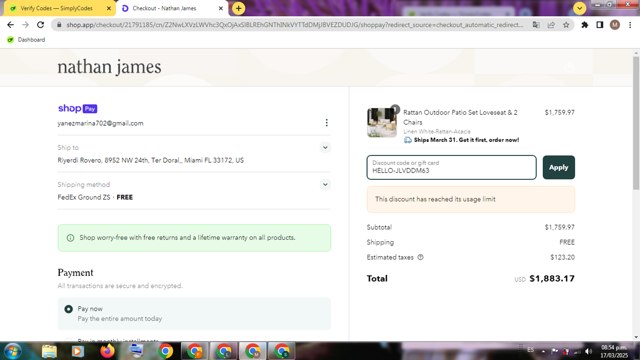This screenshot has height=360, width=640.
Task: Show hidden system tray icons
Action: (x=543, y=351)
